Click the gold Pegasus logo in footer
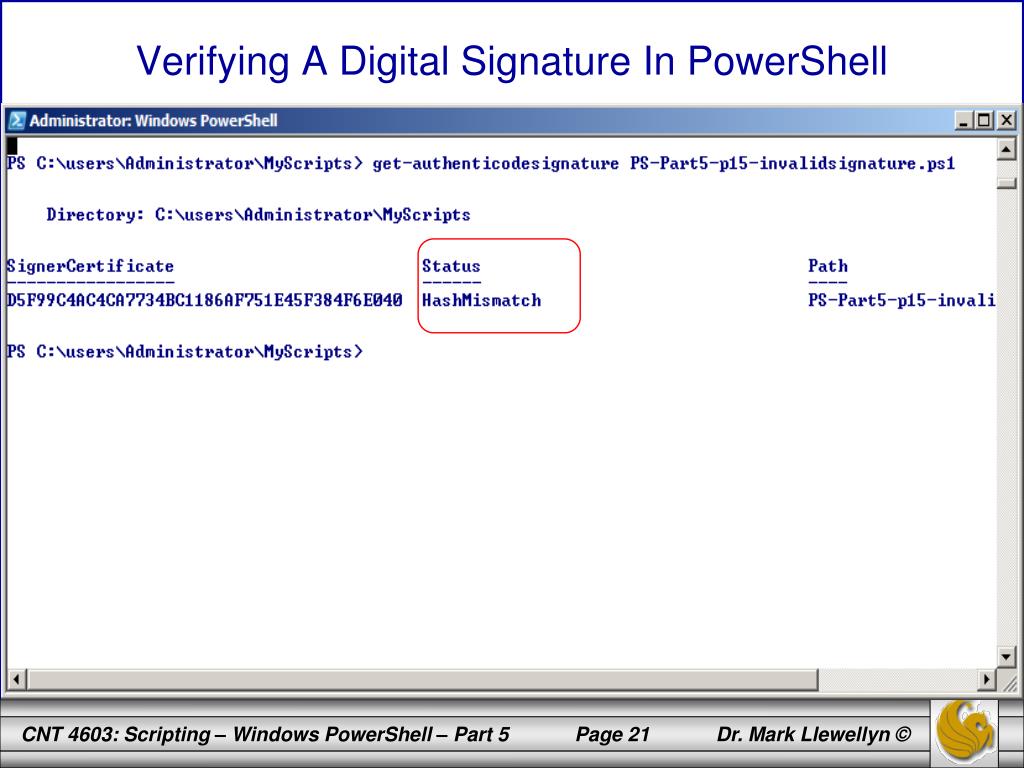The image size is (1024, 768). click(x=965, y=733)
